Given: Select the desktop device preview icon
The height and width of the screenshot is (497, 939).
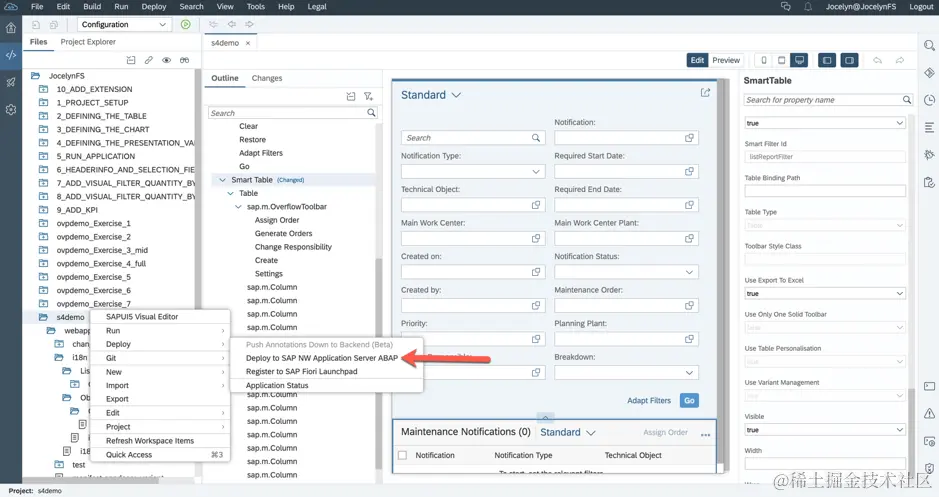Looking at the screenshot, I should [x=799, y=60].
